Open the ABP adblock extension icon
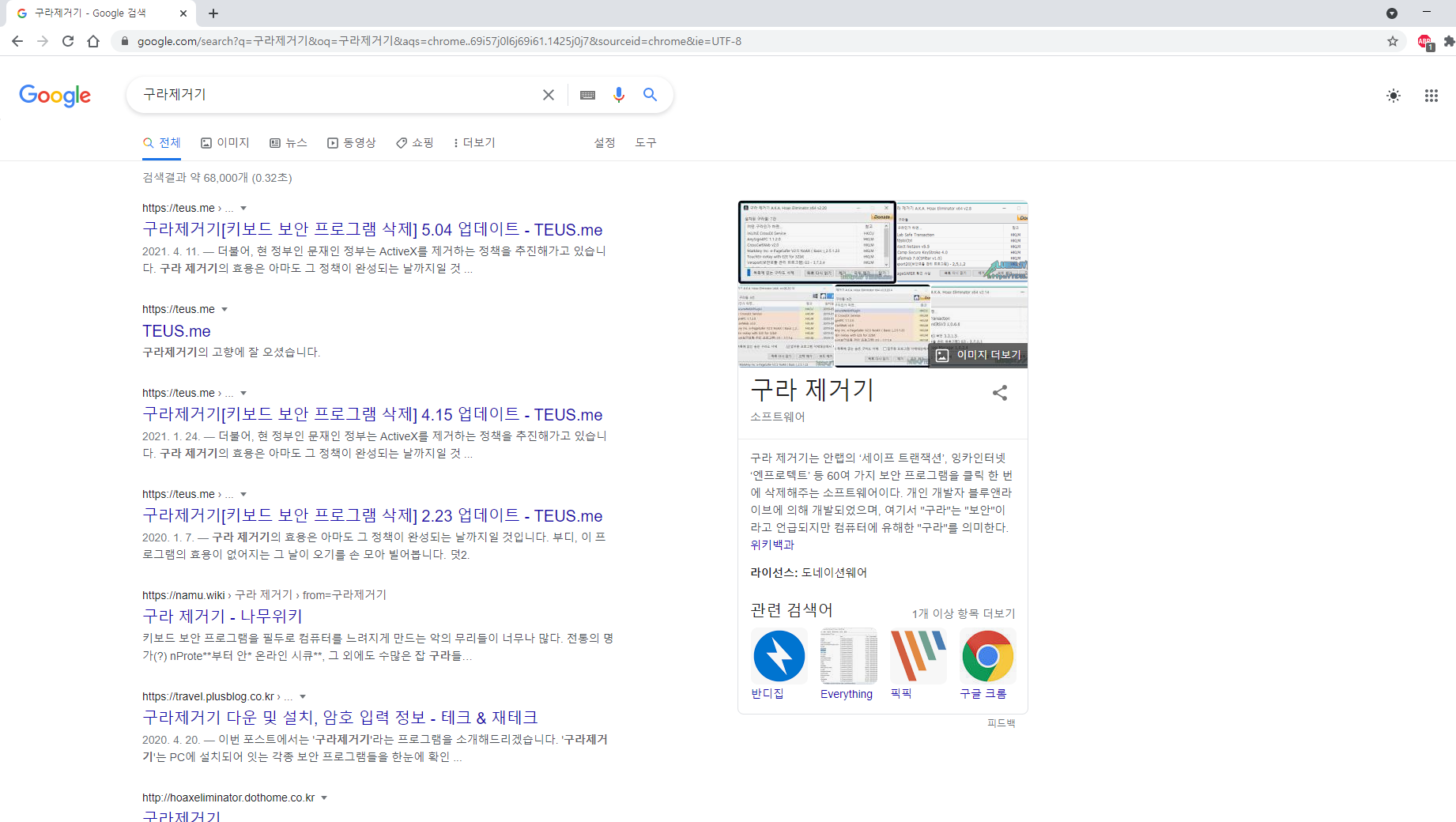Viewport: 1456px width, 822px height. pyautogui.click(x=1425, y=42)
